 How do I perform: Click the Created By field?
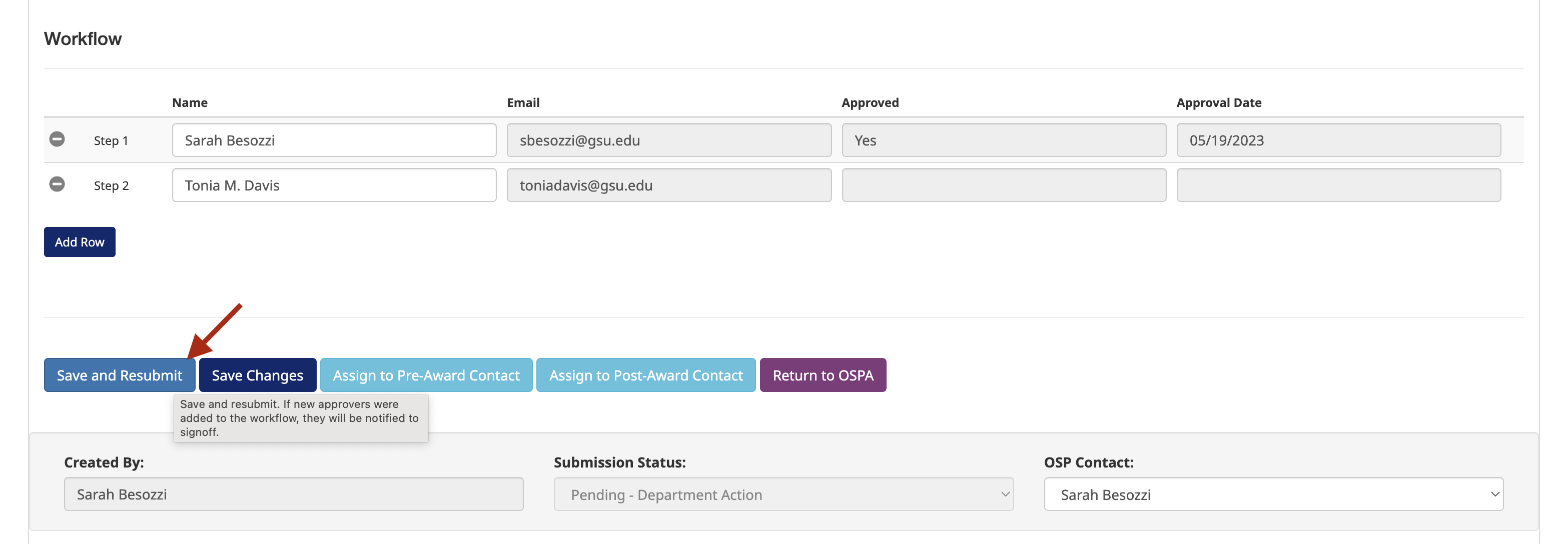[x=293, y=494]
